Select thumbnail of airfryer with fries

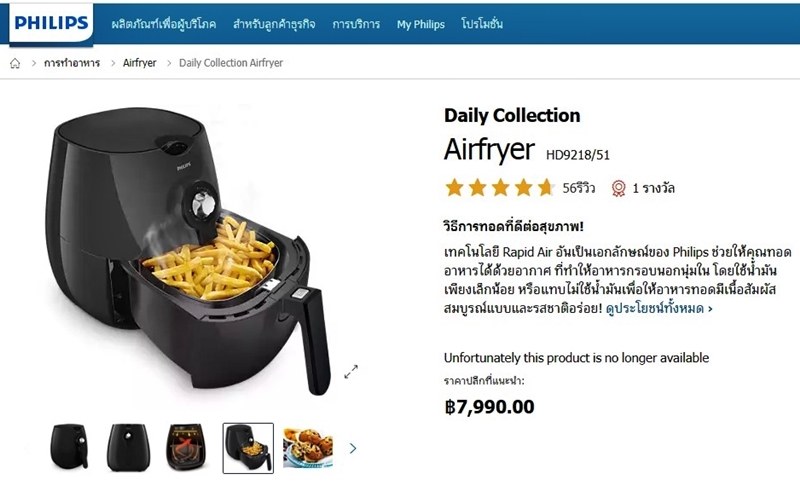248,448
